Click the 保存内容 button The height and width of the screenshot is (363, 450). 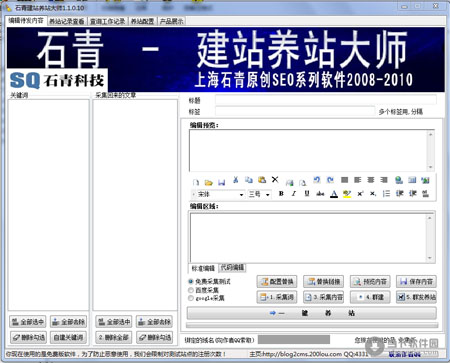tap(416, 282)
